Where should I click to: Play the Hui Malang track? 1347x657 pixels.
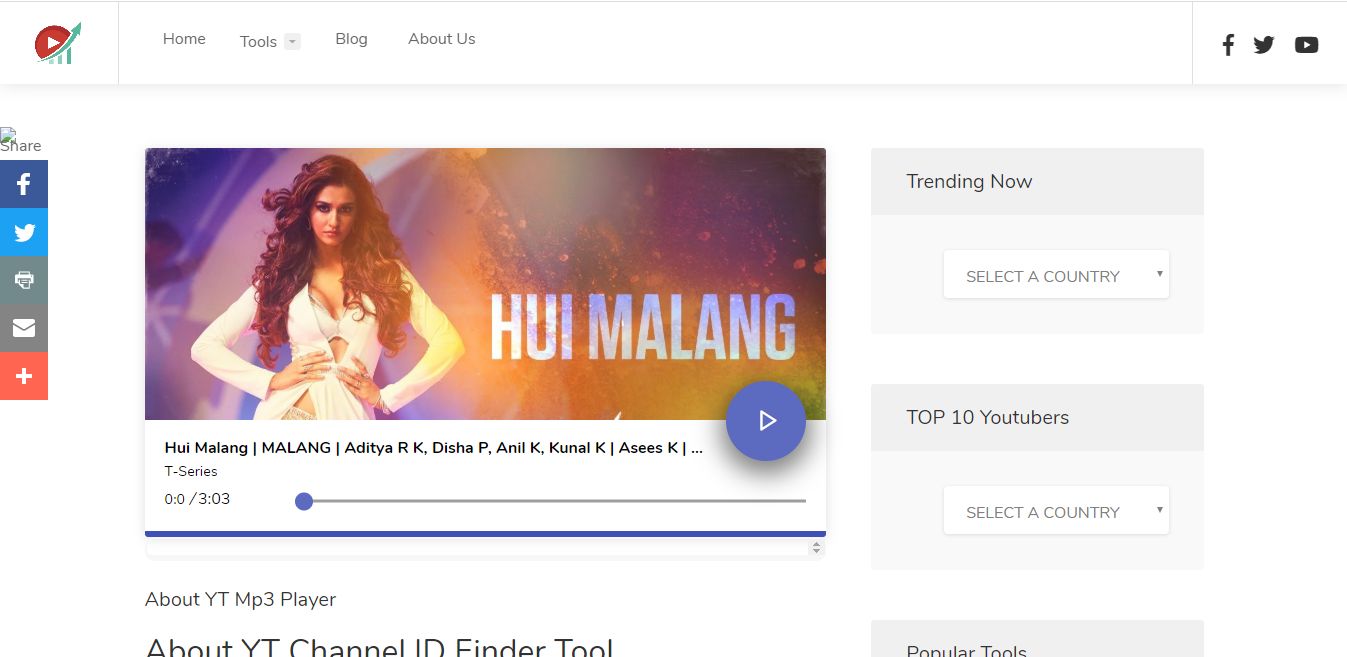(x=766, y=421)
